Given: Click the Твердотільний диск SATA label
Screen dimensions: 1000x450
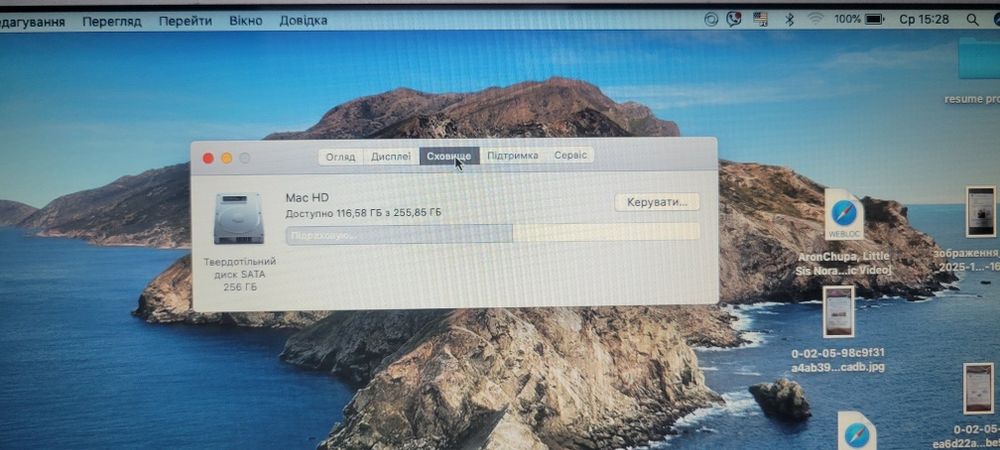Looking at the screenshot, I should [240, 268].
